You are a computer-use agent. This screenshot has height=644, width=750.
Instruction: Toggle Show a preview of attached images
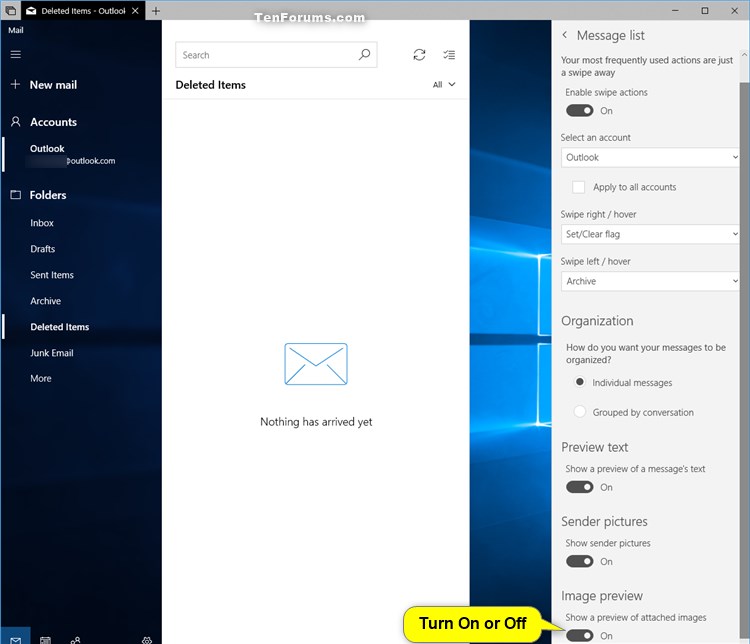(x=580, y=635)
